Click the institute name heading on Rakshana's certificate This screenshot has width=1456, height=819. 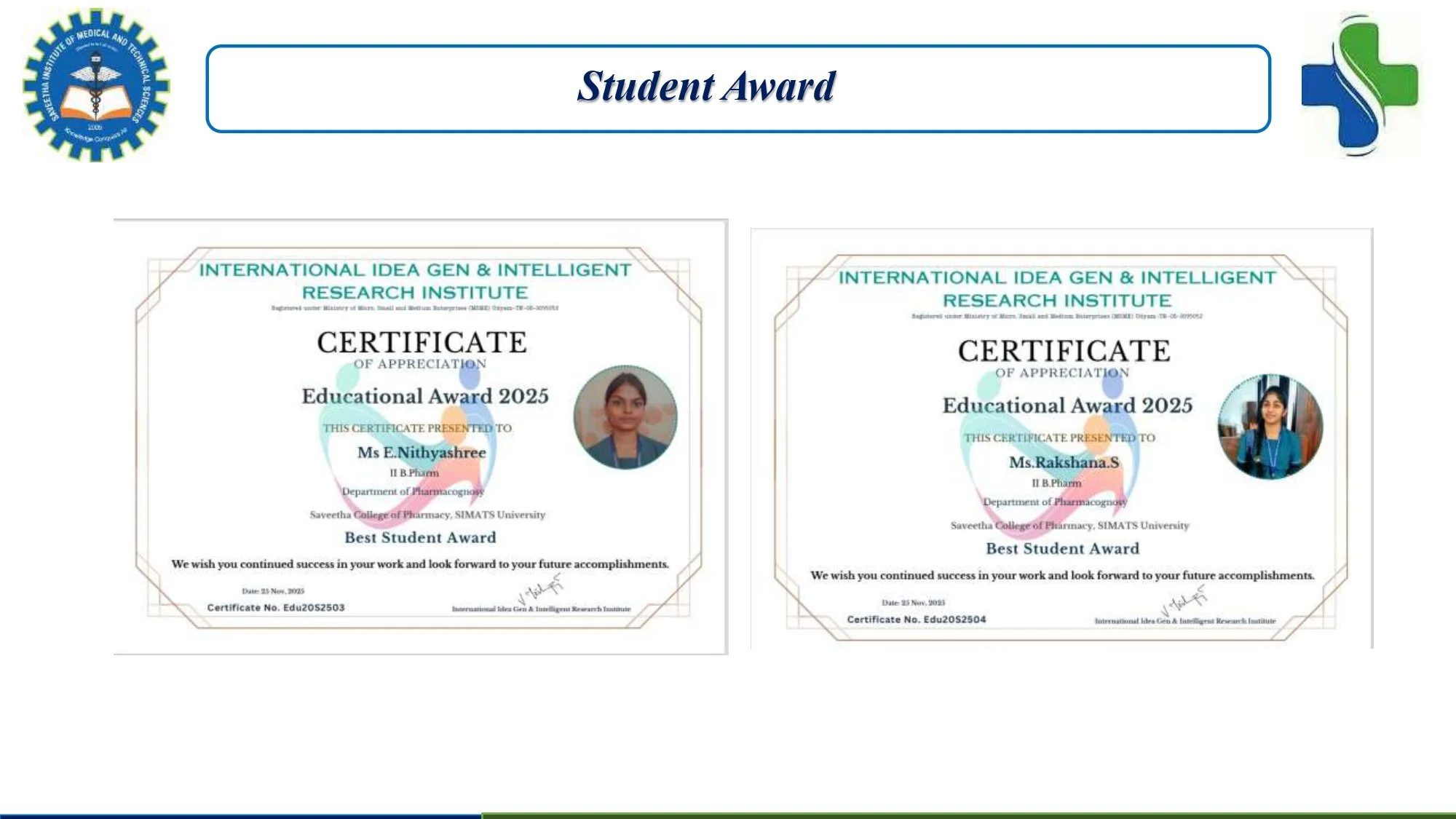pos(1057,289)
